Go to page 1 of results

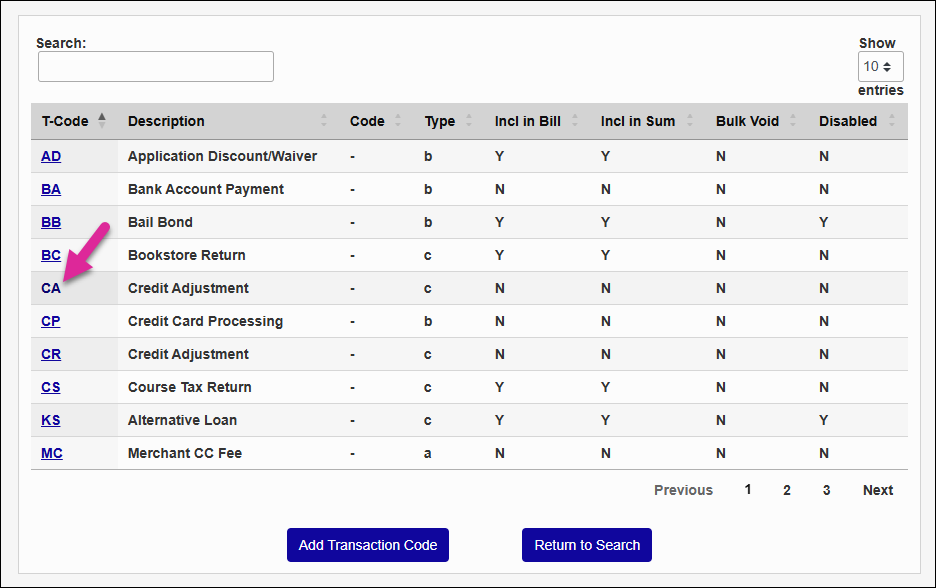[x=748, y=490]
